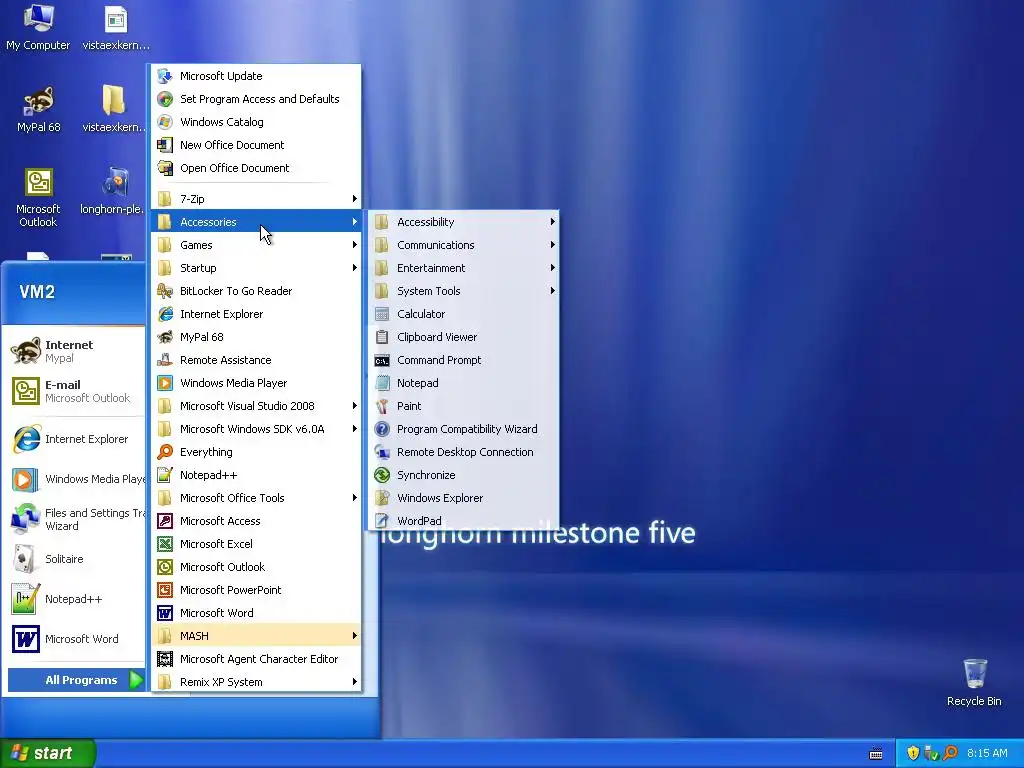The height and width of the screenshot is (768, 1024).
Task: Click the Windows Catalog icon
Action: click(x=165, y=121)
